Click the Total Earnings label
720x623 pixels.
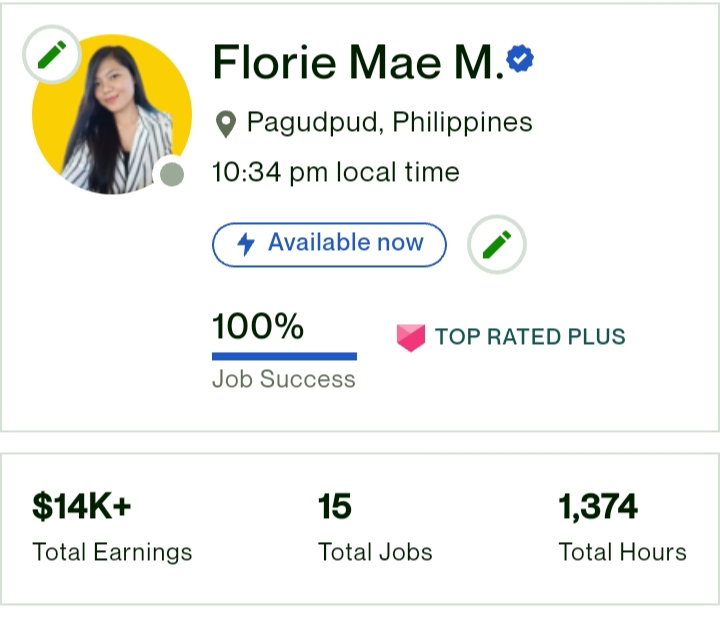click(112, 552)
